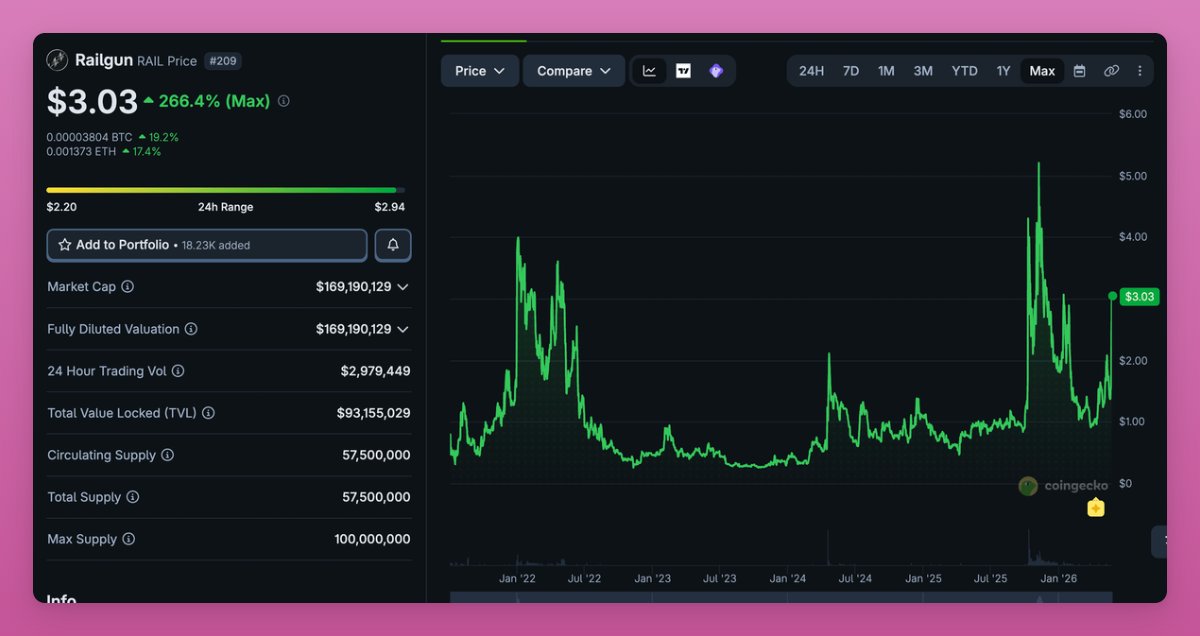Open the chart more options menu
Screen dimensions: 1200x636
click(1140, 71)
